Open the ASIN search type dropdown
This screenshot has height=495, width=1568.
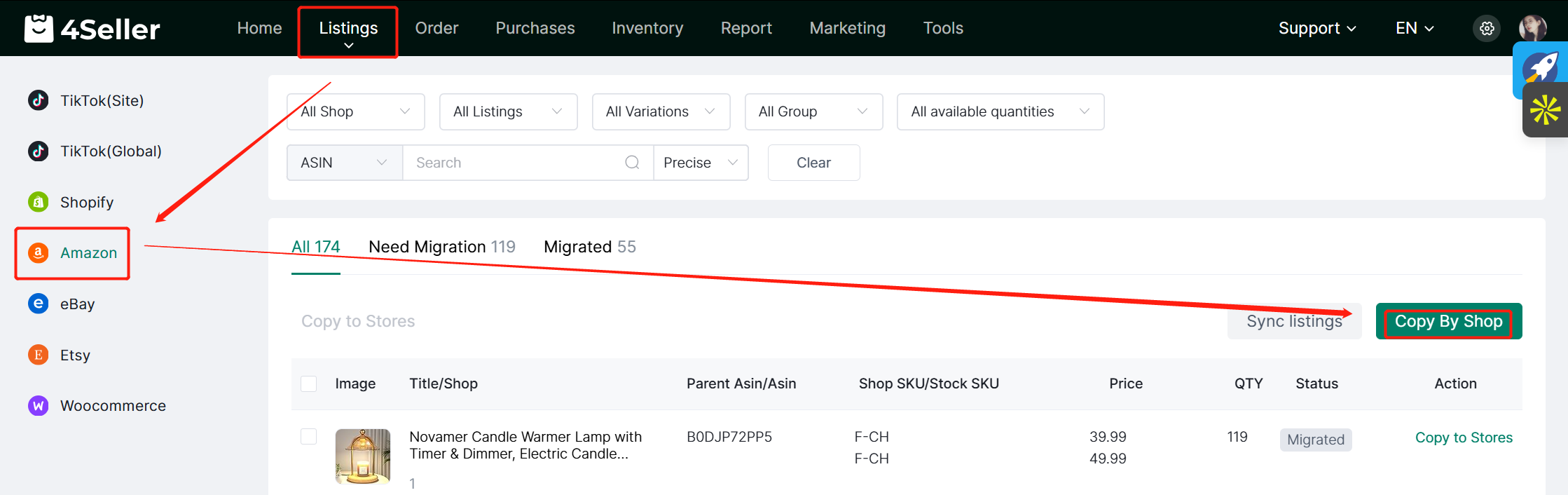[x=345, y=163]
